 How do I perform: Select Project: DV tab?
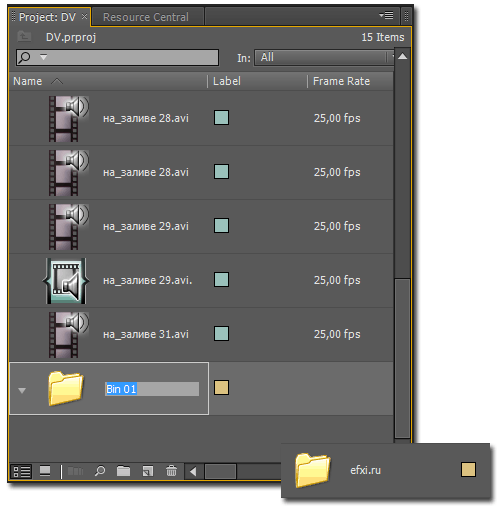[47, 17]
